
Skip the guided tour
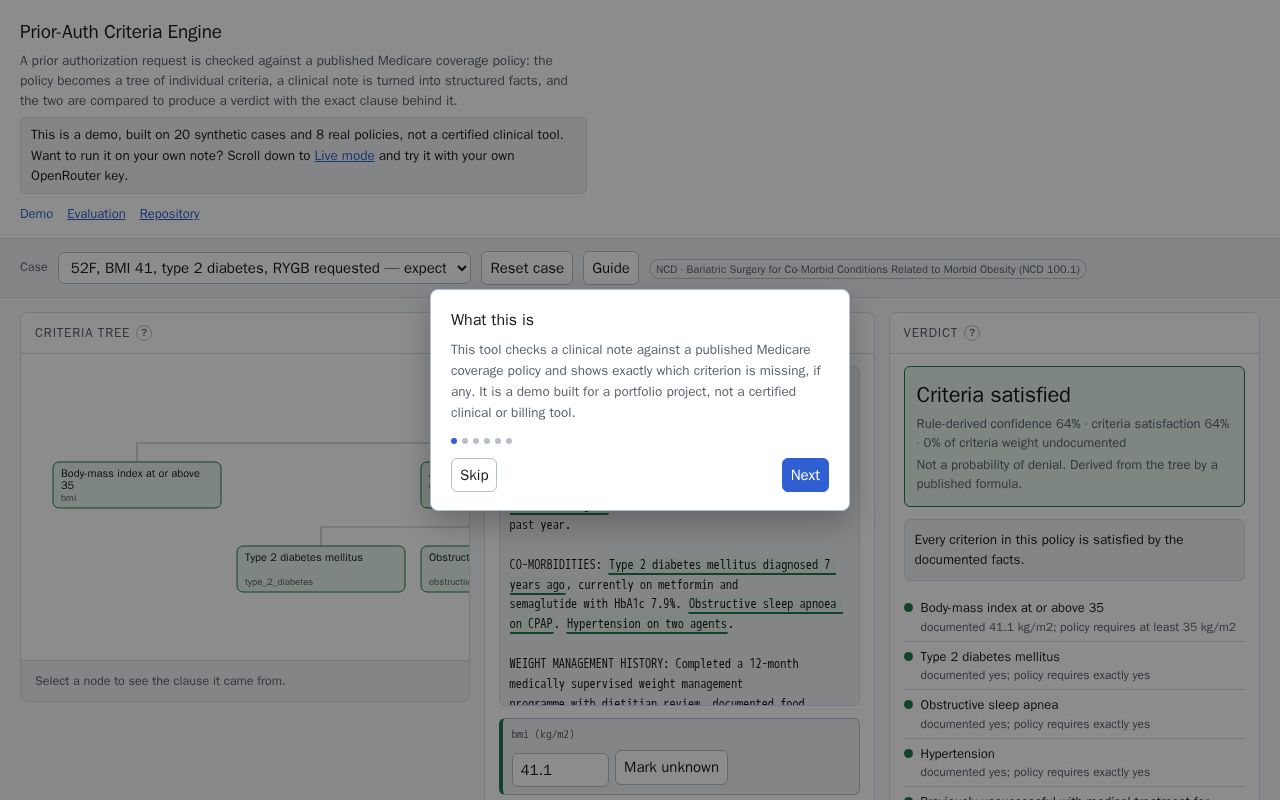click(474, 475)
